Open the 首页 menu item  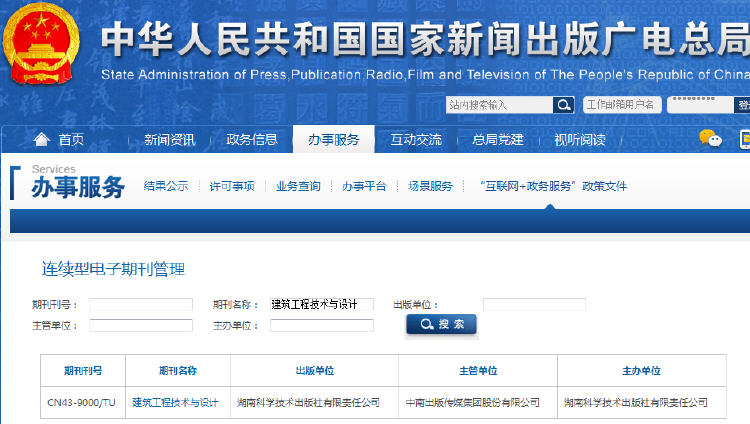tap(71, 140)
